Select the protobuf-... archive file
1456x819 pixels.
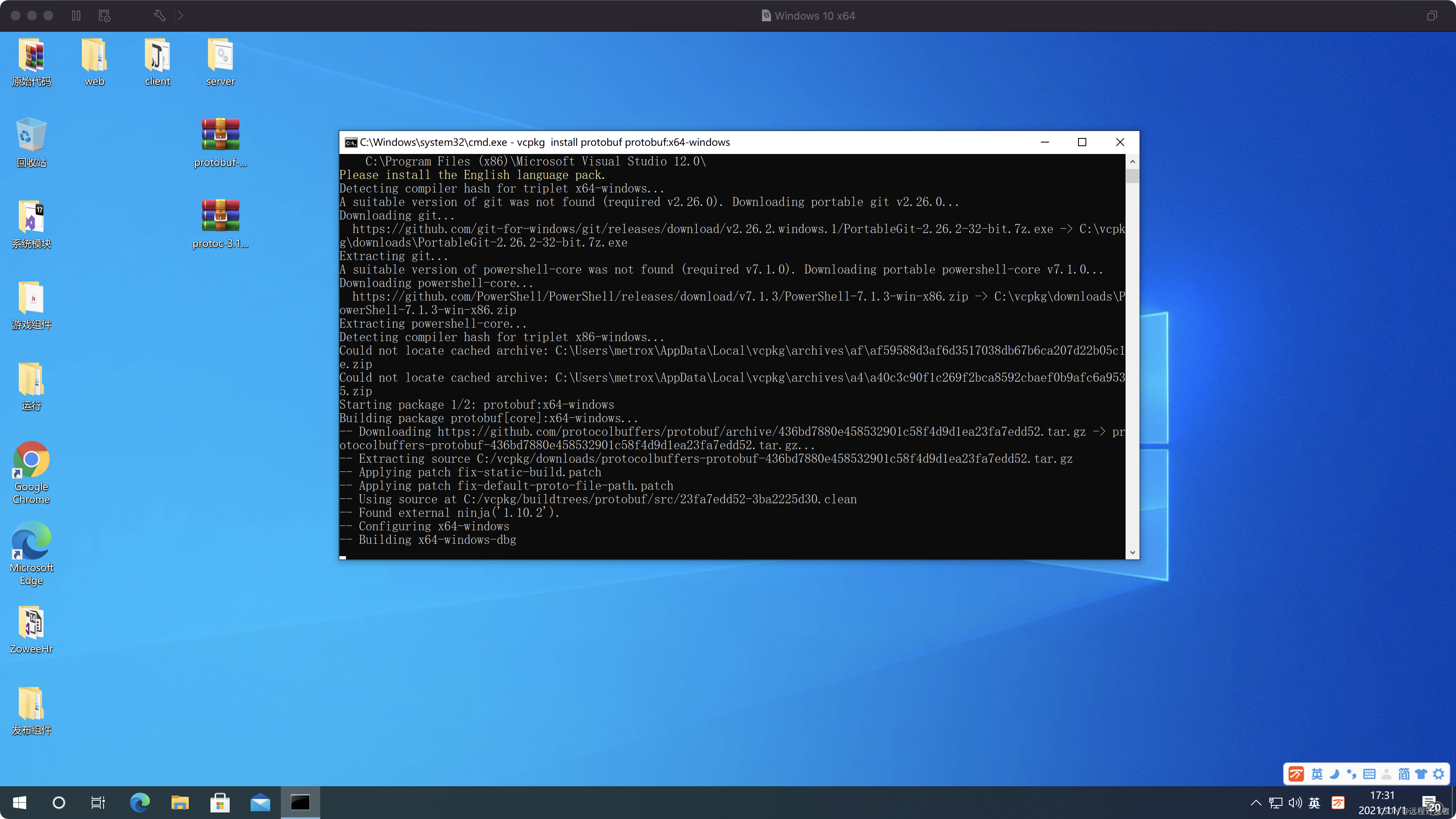point(220,143)
